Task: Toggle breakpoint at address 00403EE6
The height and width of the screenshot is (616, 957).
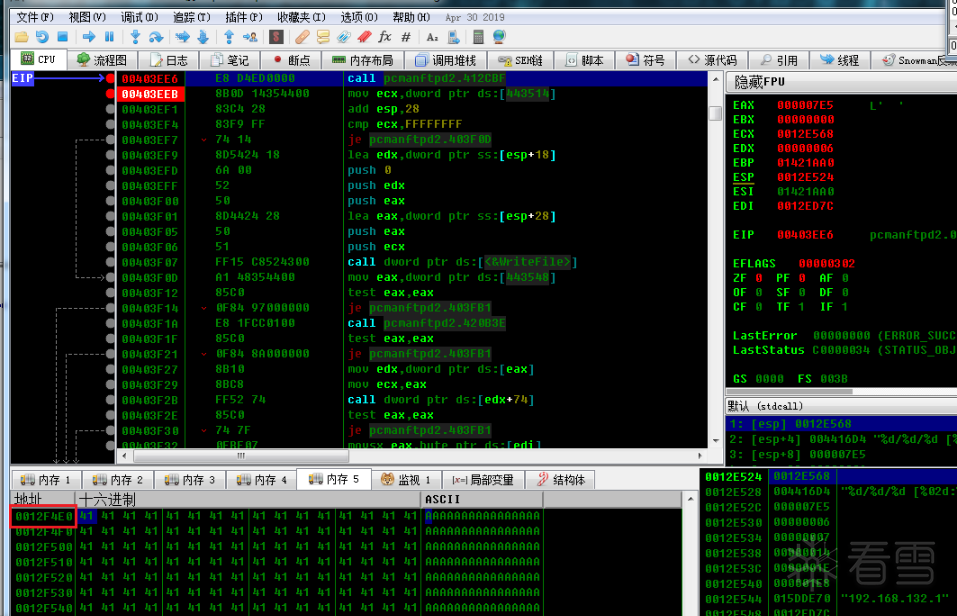Action: coord(110,79)
